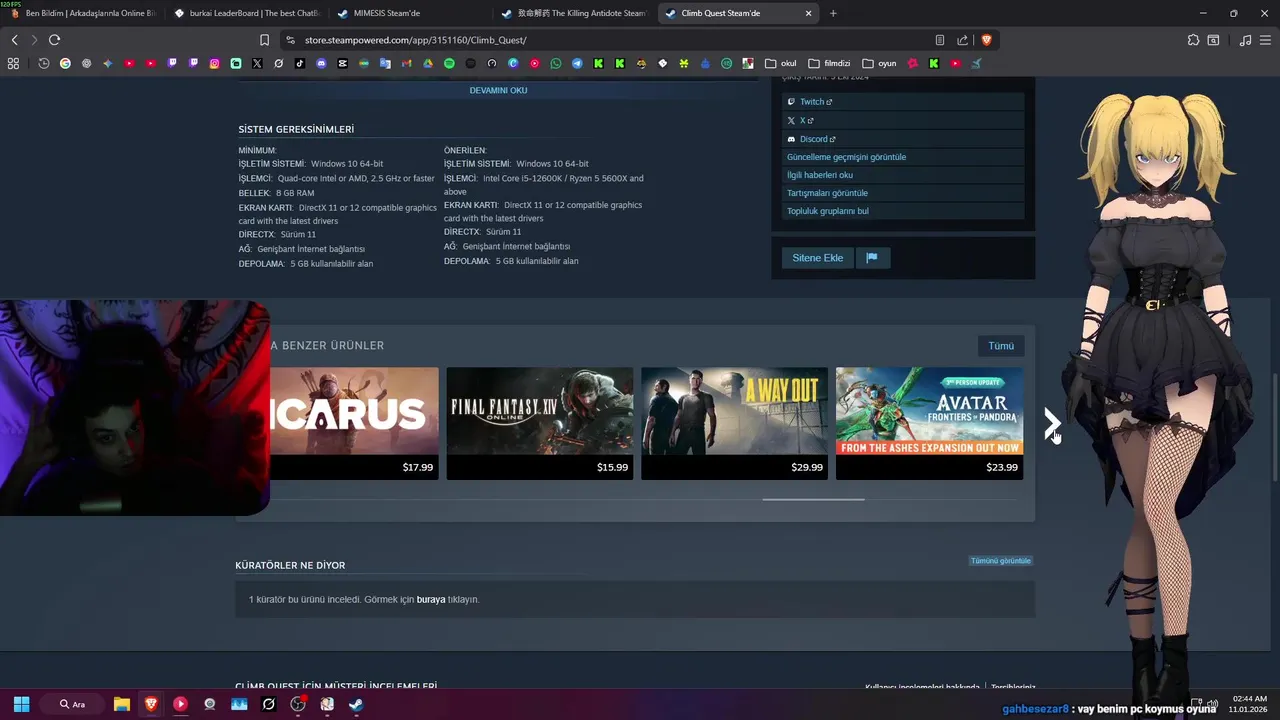Click the page vertical scrollbar
The width and height of the screenshot is (1280, 720).
(1275, 427)
